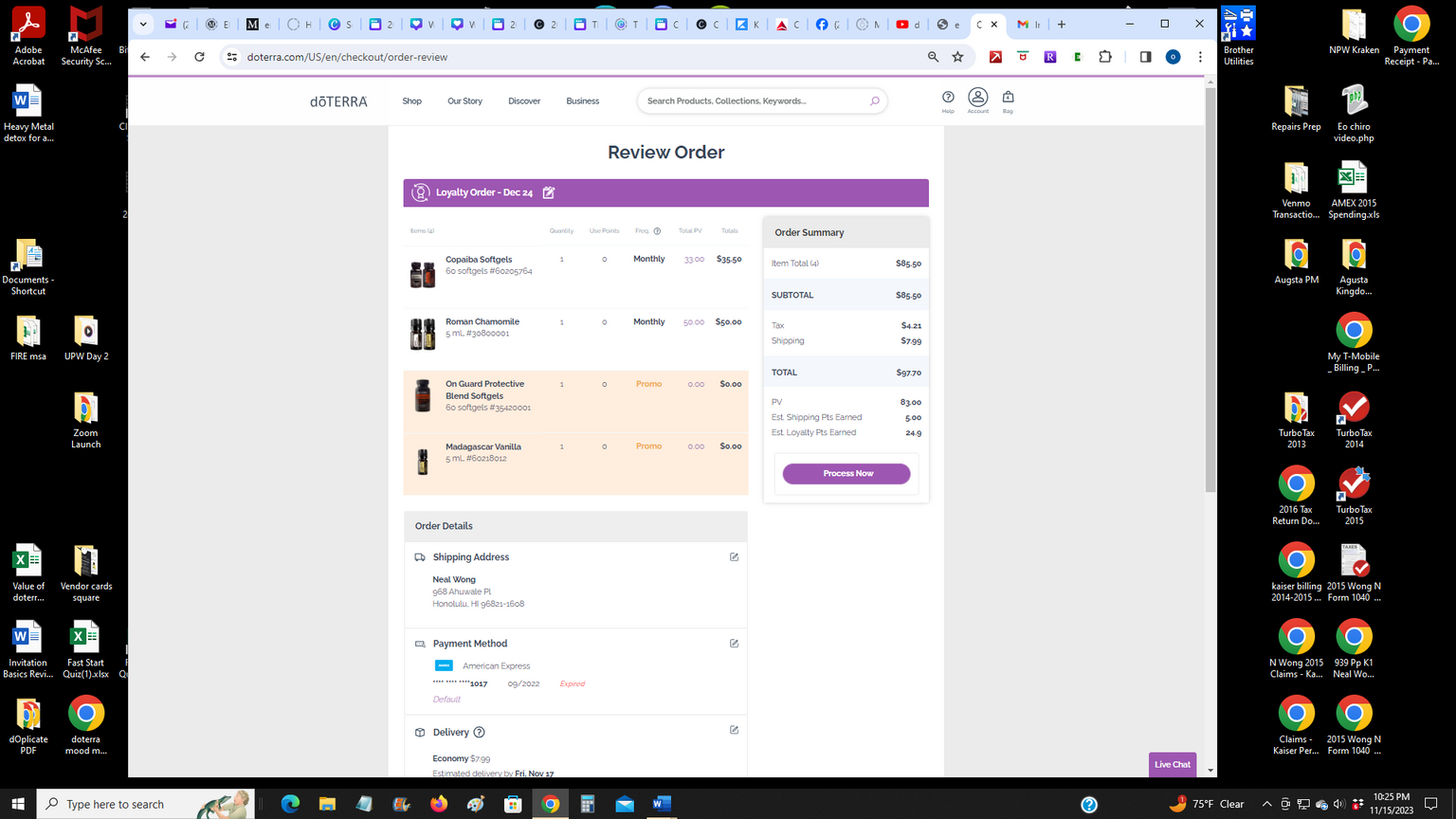
Task: Show the Freq. info tooltip icon
Action: coord(657,231)
